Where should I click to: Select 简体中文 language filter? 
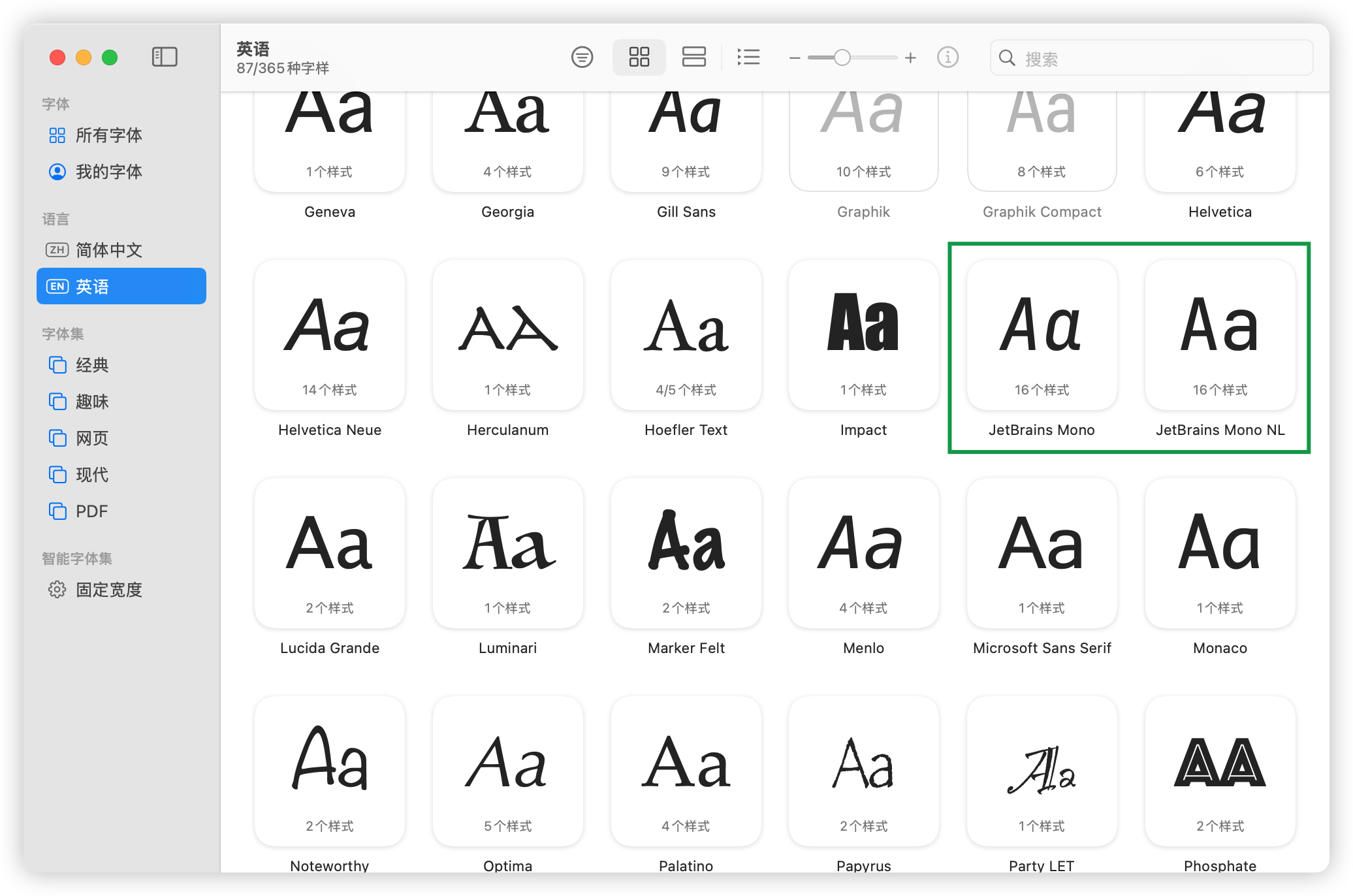pos(108,250)
